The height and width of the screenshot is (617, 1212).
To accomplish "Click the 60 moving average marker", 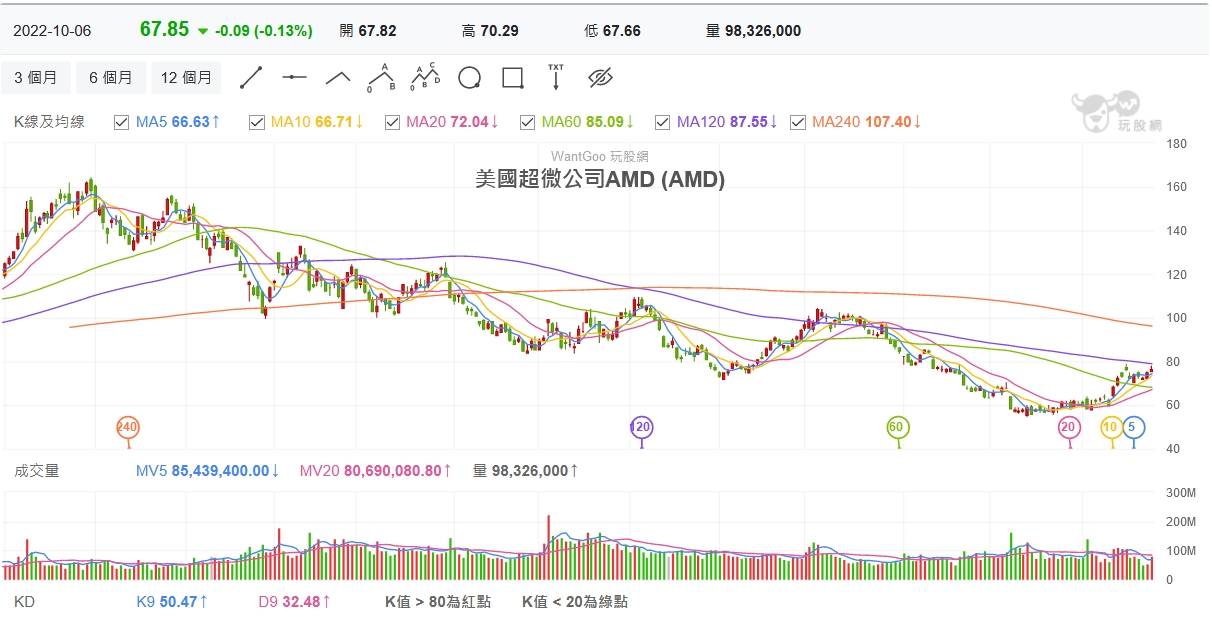I will (x=897, y=427).
